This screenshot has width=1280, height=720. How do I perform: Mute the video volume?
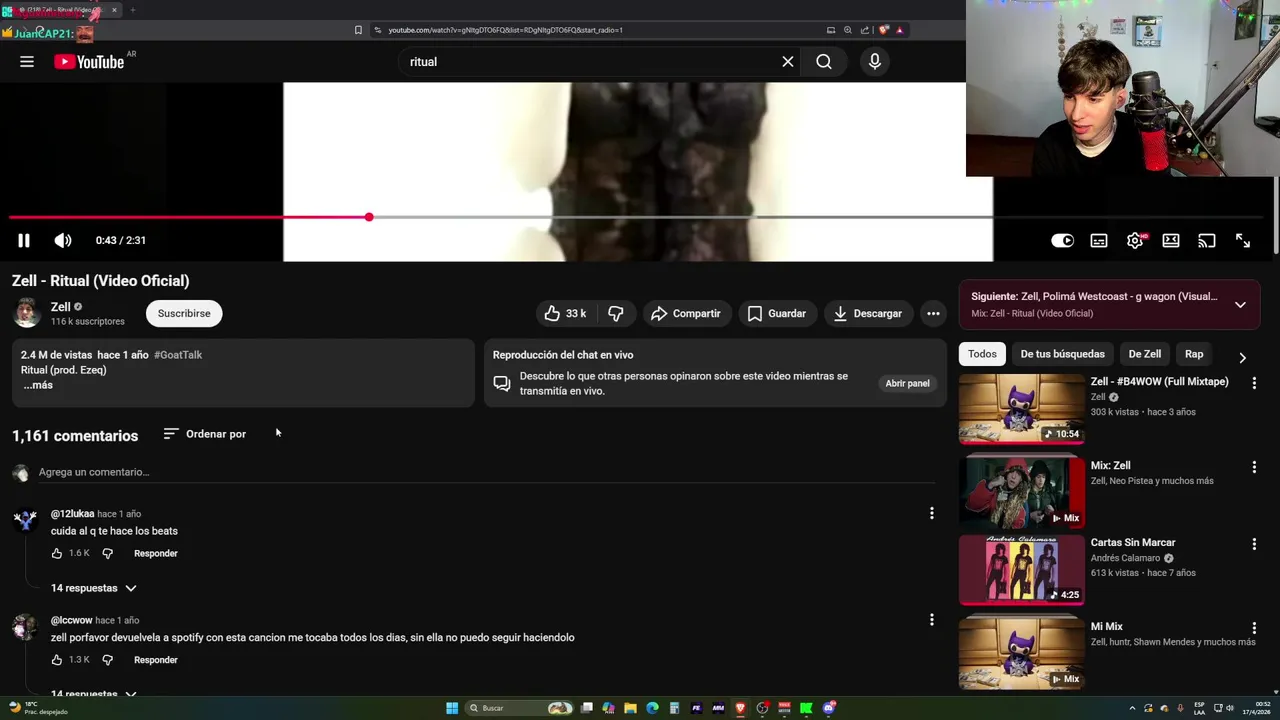tap(63, 240)
